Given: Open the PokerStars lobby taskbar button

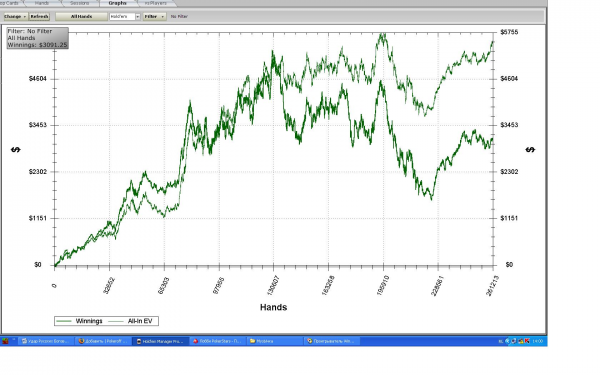Looking at the screenshot, I should tap(218, 341).
